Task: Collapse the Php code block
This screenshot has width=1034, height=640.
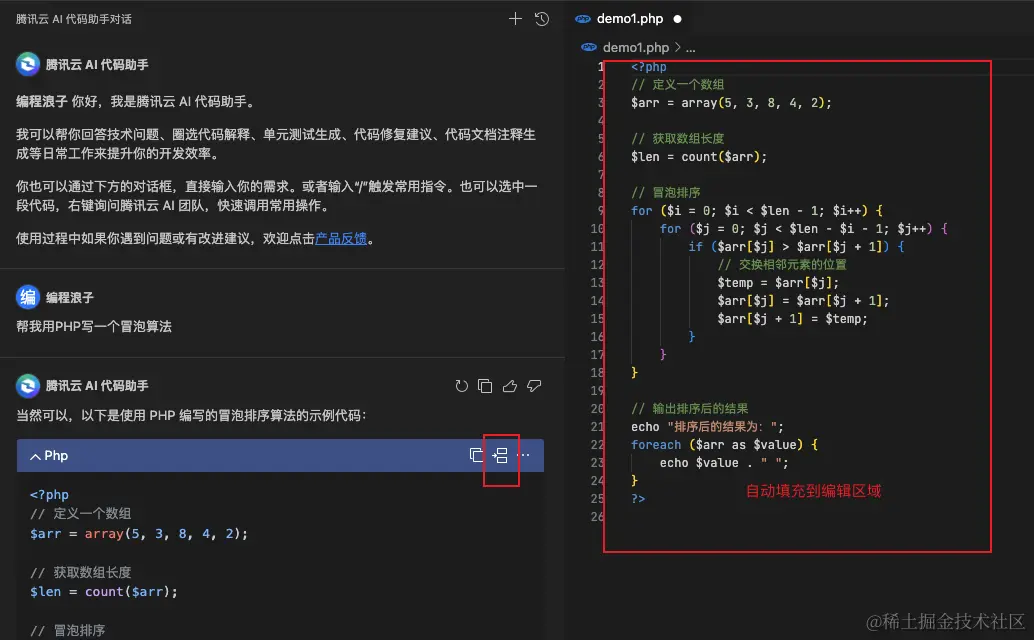Action: tap(35, 456)
